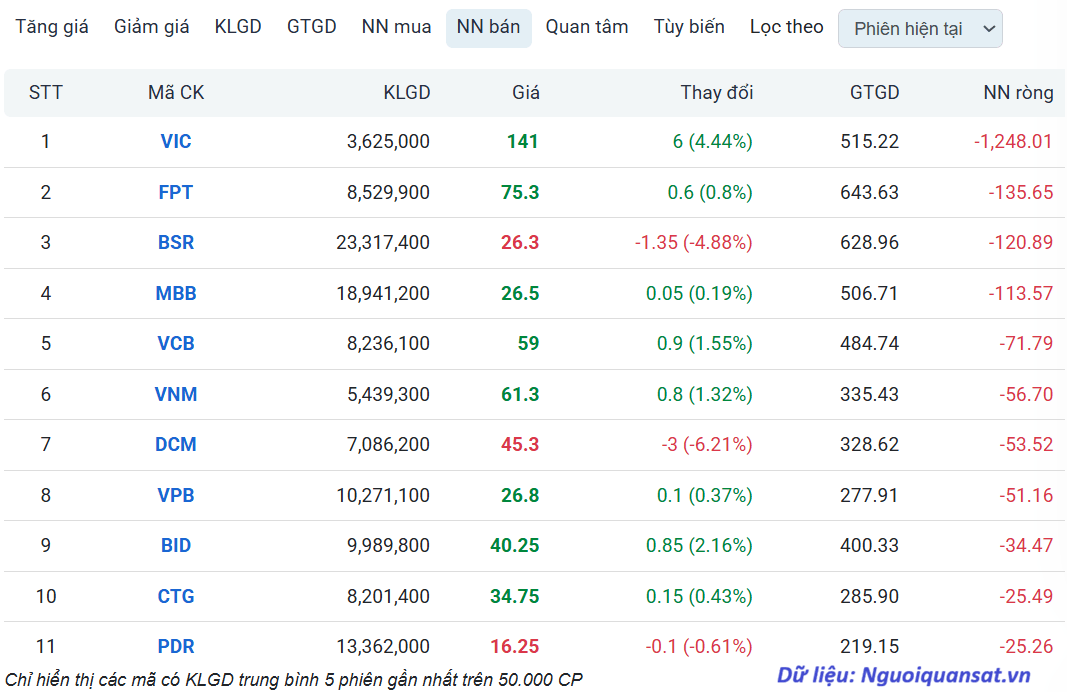Select the price cell 40.25
The width and height of the screenshot is (1067, 692).
514,545
